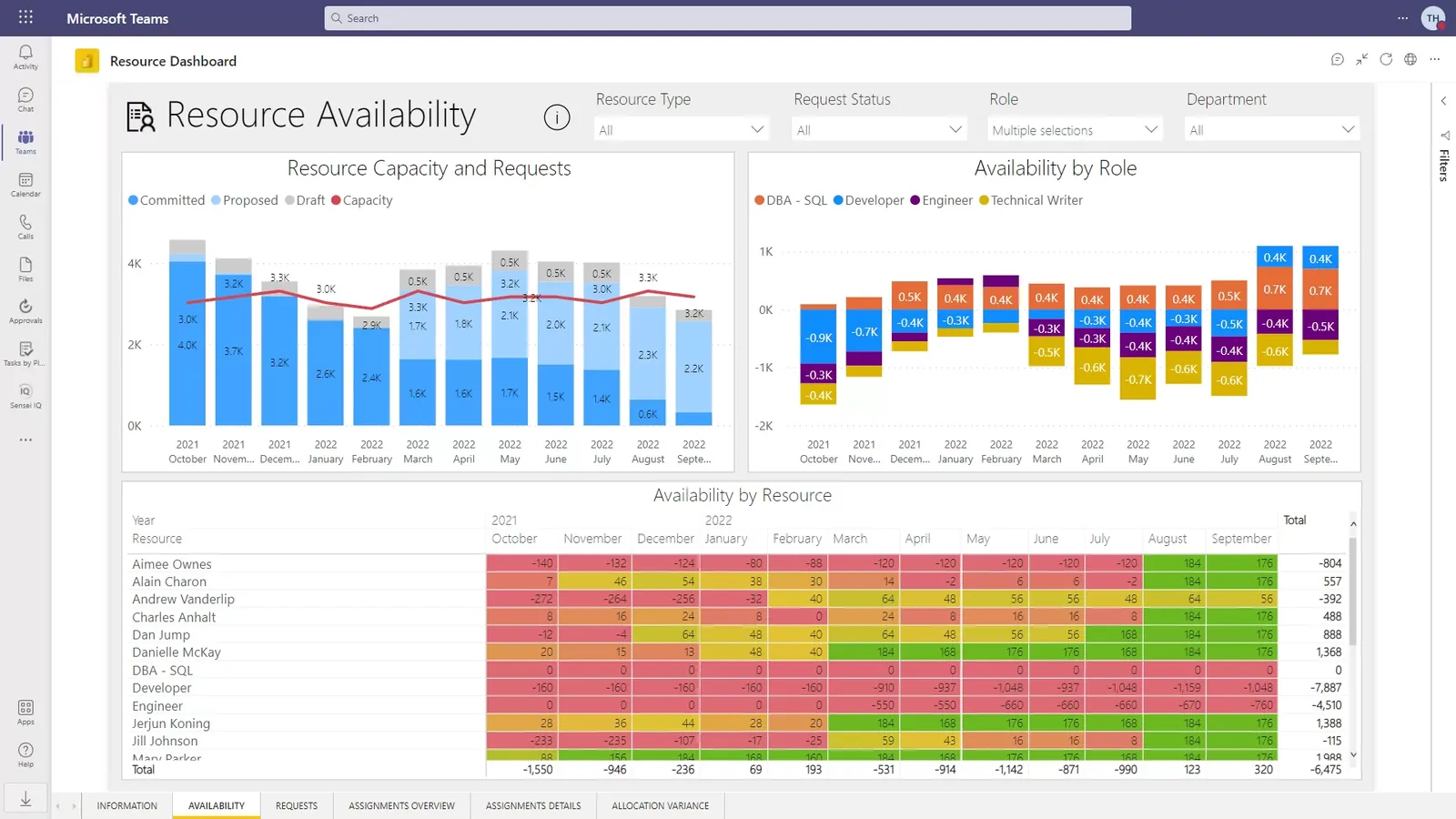Click the Availability by Role chart title

(1055, 168)
